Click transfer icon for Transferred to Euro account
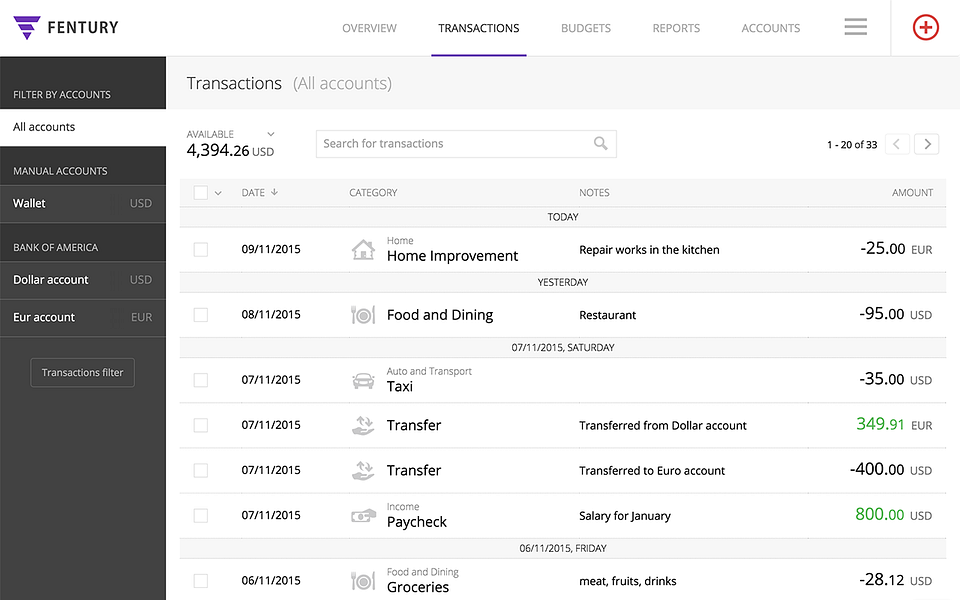 363,470
